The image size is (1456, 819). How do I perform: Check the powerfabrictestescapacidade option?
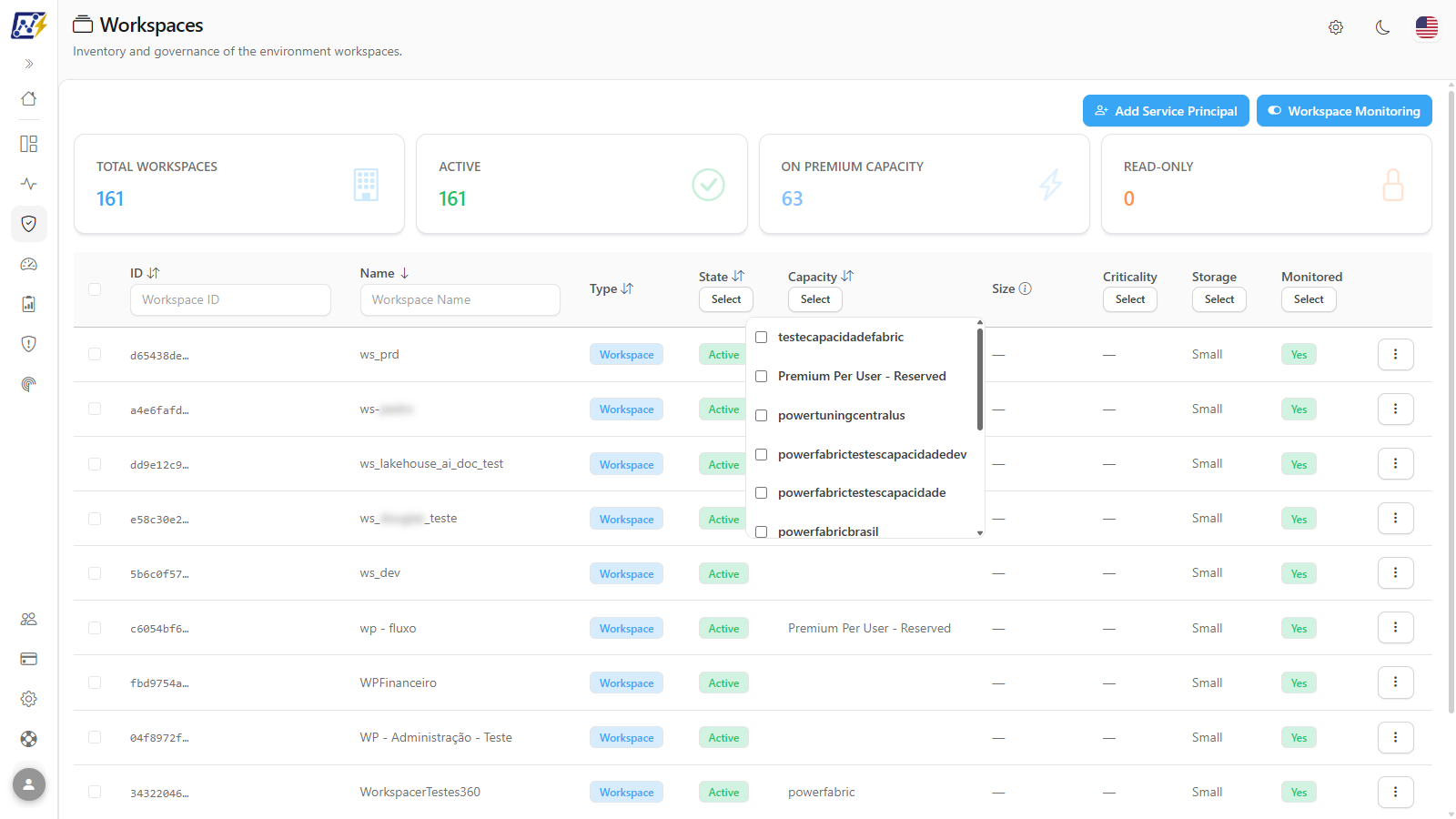pyautogui.click(x=762, y=493)
